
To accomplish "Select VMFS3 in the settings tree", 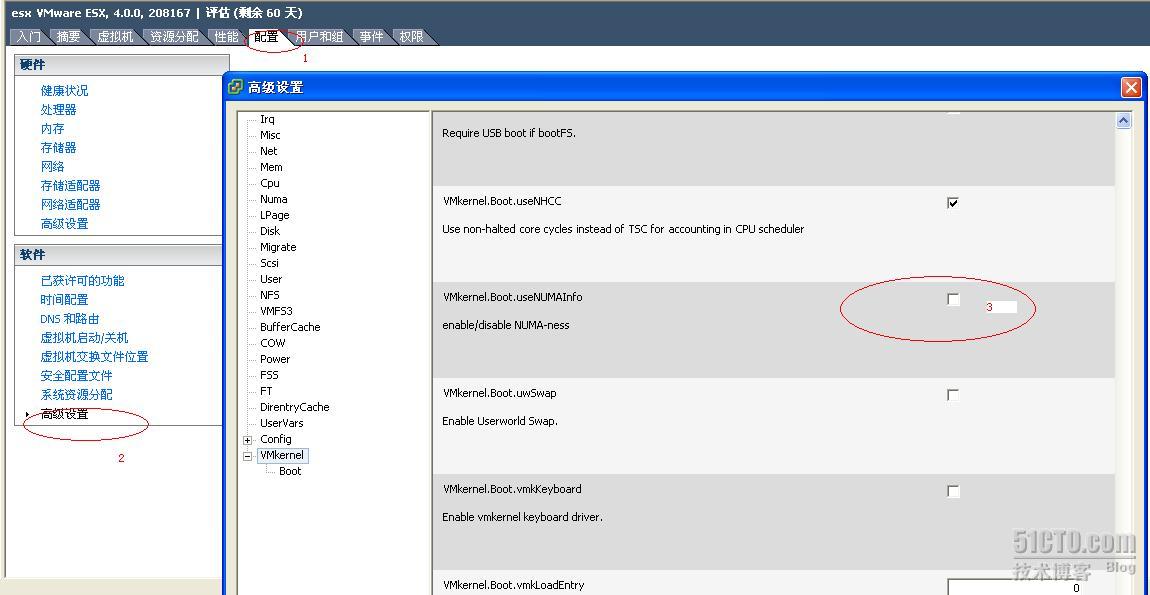I will (x=276, y=311).
